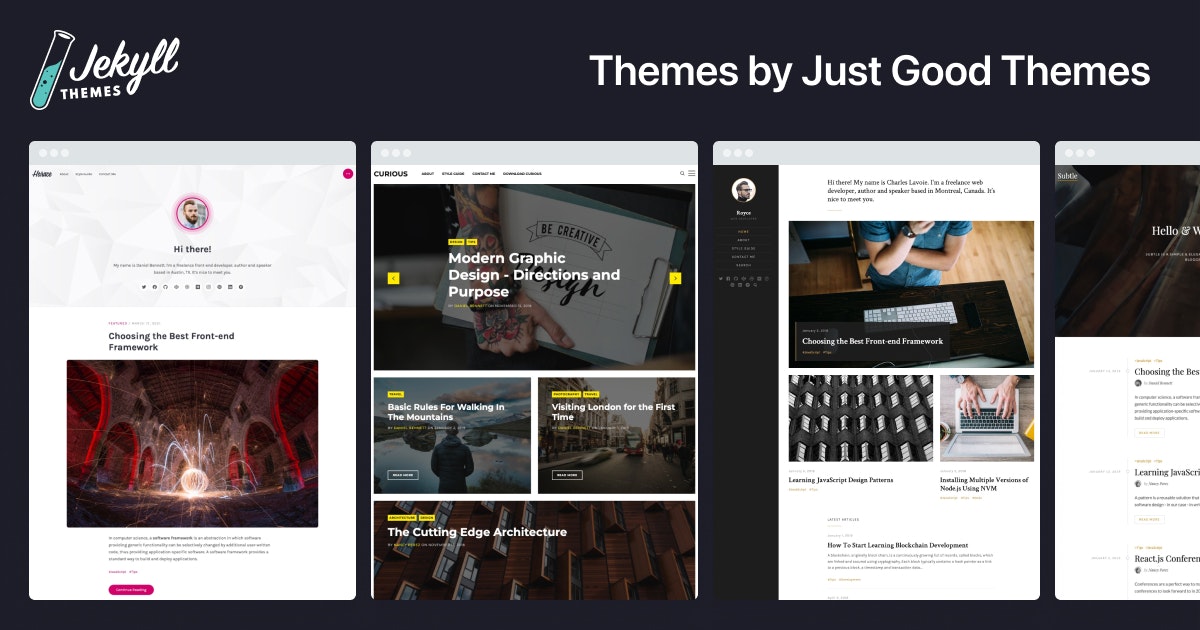Open 'DOWNLOAD CURIOUS' in the Curious menu
Image resolution: width=1200 pixels, height=630 pixels.
click(x=523, y=174)
